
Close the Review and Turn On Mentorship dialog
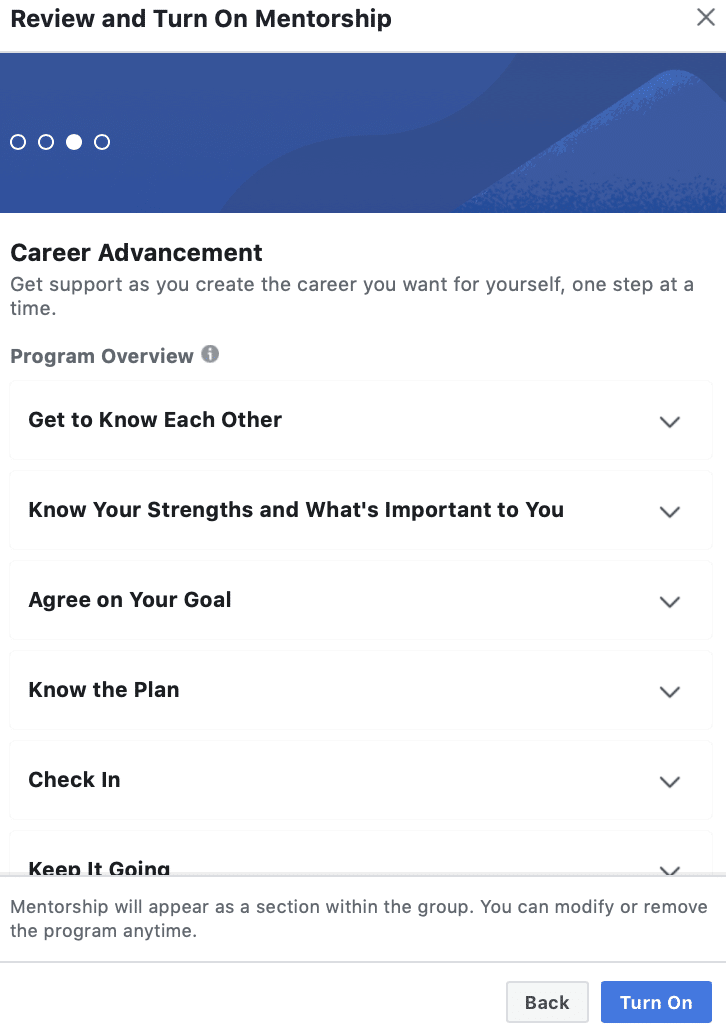tap(706, 17)
